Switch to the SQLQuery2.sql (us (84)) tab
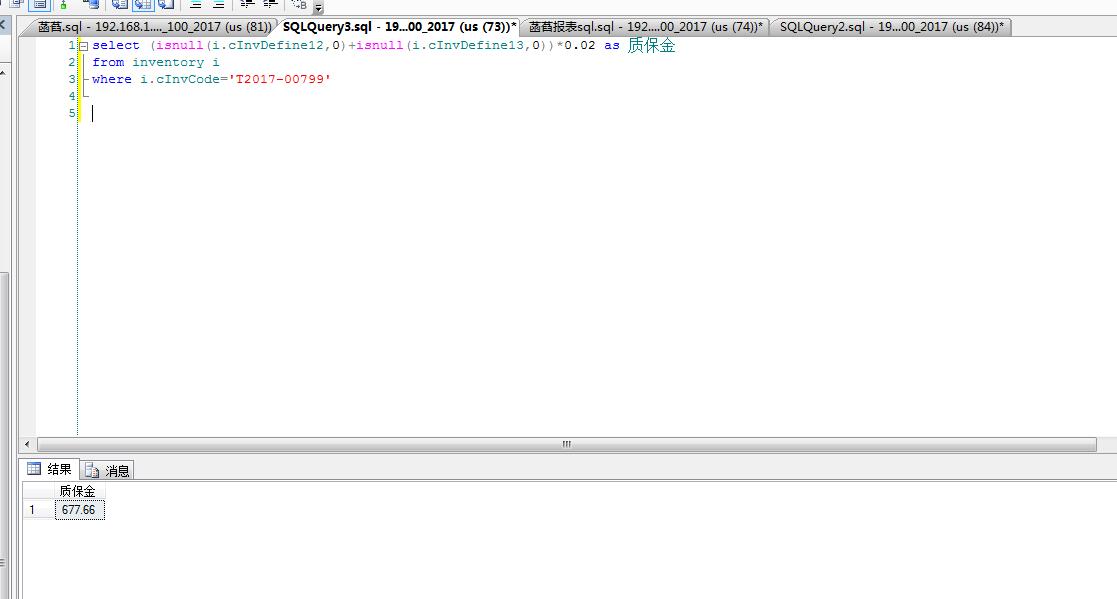 [891, 27]
